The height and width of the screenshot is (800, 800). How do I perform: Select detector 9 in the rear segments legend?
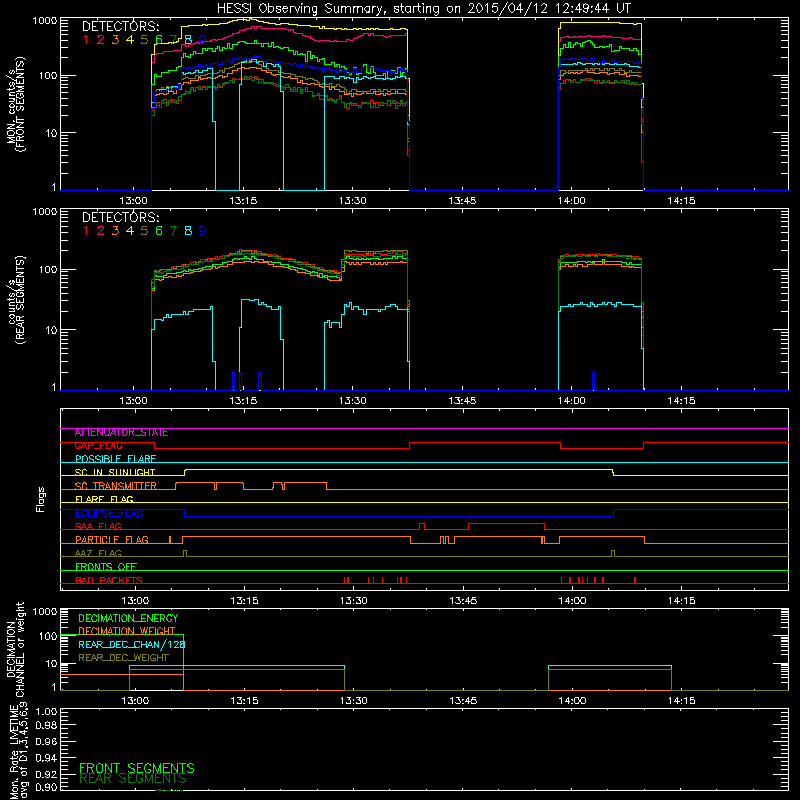click(x=203, y=231)
